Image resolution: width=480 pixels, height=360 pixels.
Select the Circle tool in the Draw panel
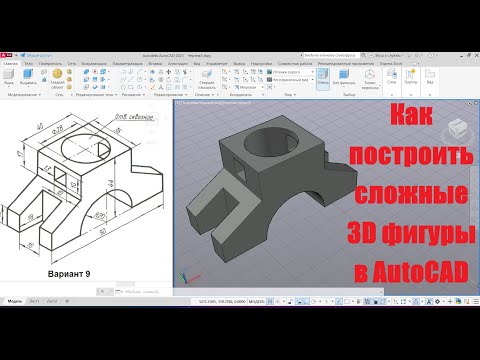140,79
